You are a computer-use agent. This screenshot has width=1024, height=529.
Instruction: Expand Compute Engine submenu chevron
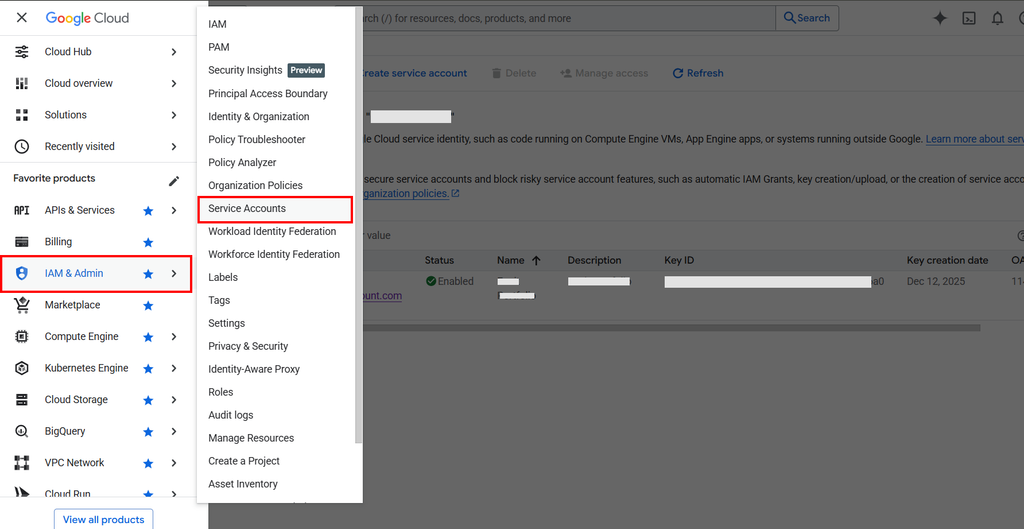click(x=174, y=337)
